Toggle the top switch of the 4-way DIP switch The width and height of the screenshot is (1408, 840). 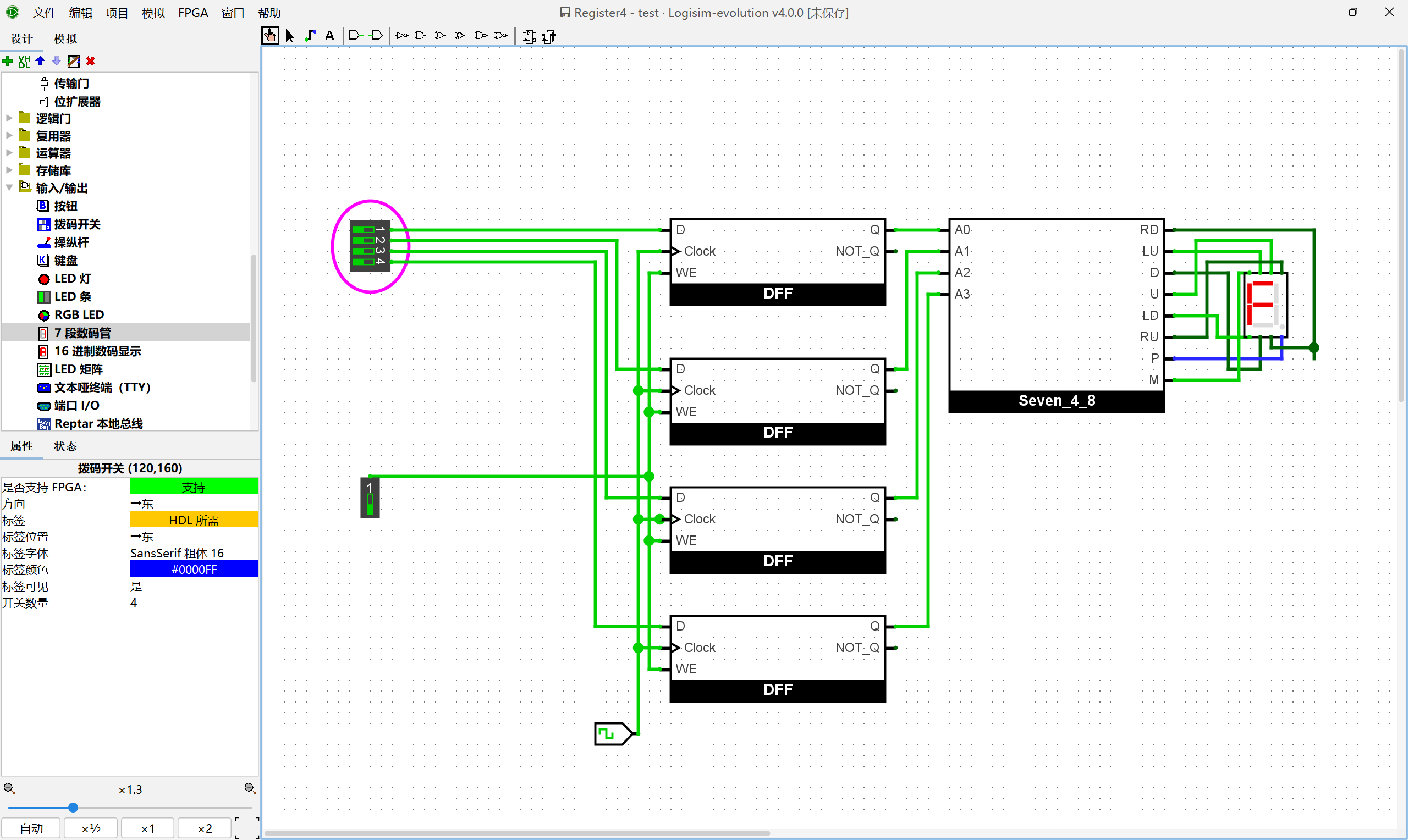click(363, 230)
